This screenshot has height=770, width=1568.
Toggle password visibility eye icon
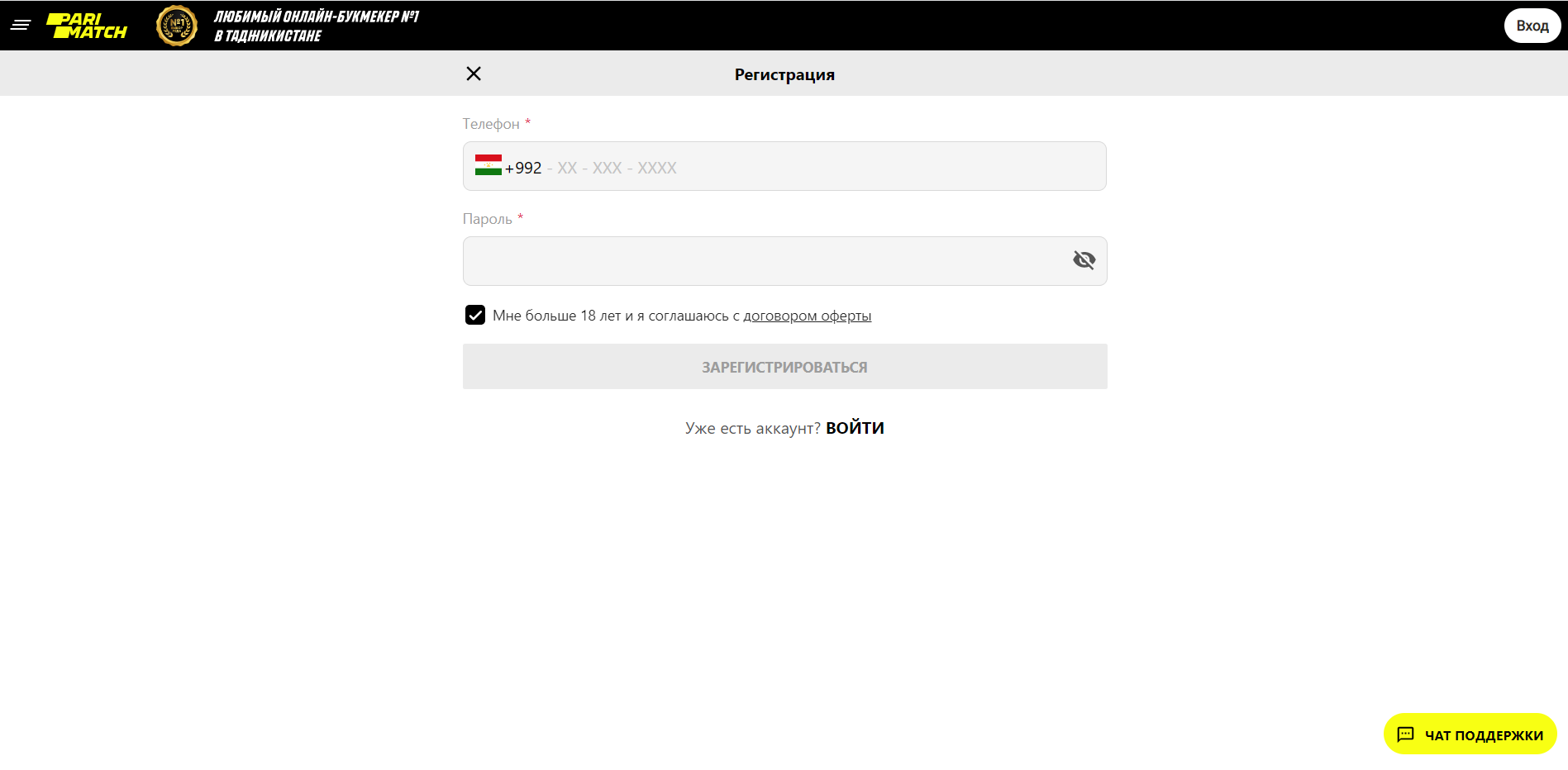point(1084,260)
